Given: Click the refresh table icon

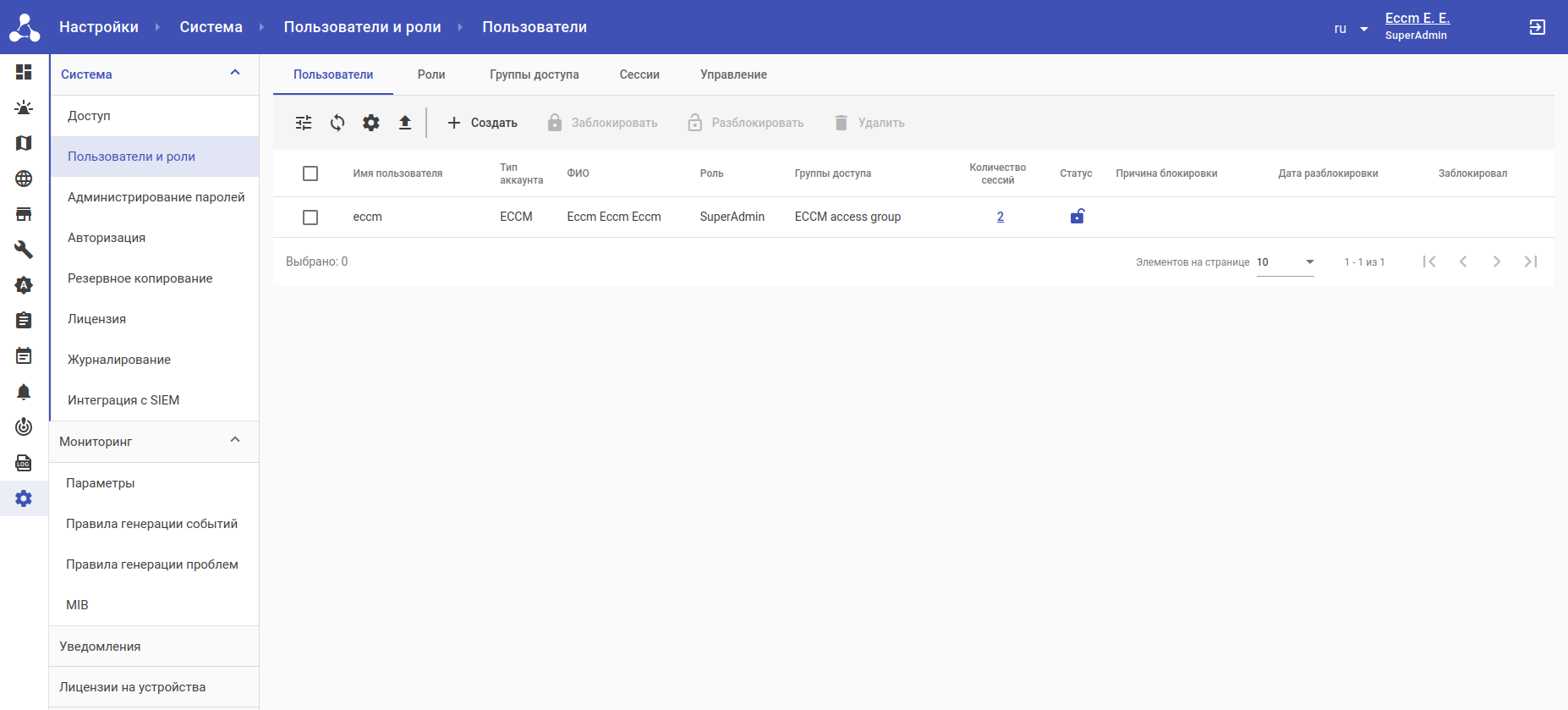Looking at the screenshot, I should click(337, 123).
